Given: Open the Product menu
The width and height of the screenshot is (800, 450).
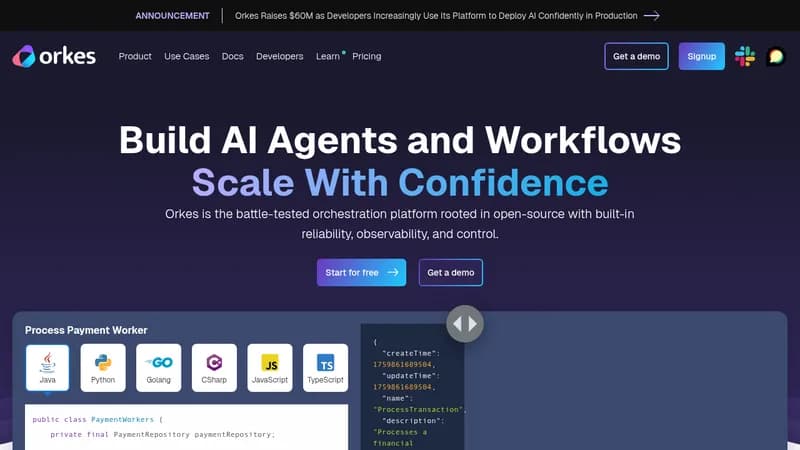Looking at the screenshot, I should (135, 56).
